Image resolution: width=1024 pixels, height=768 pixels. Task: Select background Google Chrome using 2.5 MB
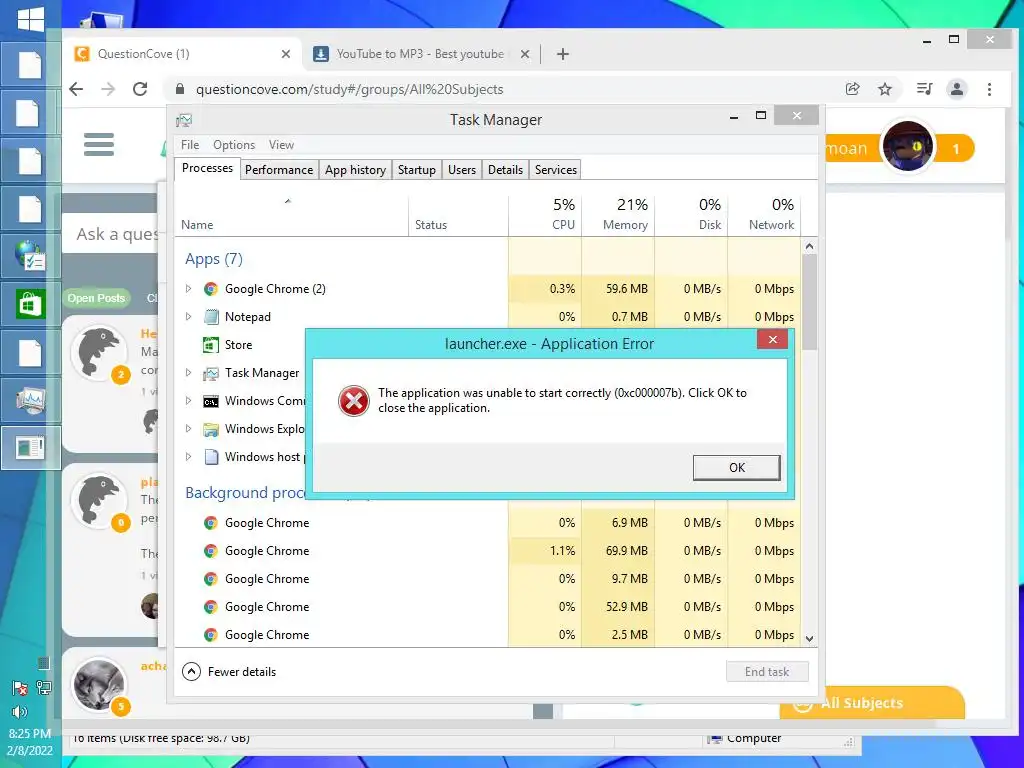(x=487, y=635)
